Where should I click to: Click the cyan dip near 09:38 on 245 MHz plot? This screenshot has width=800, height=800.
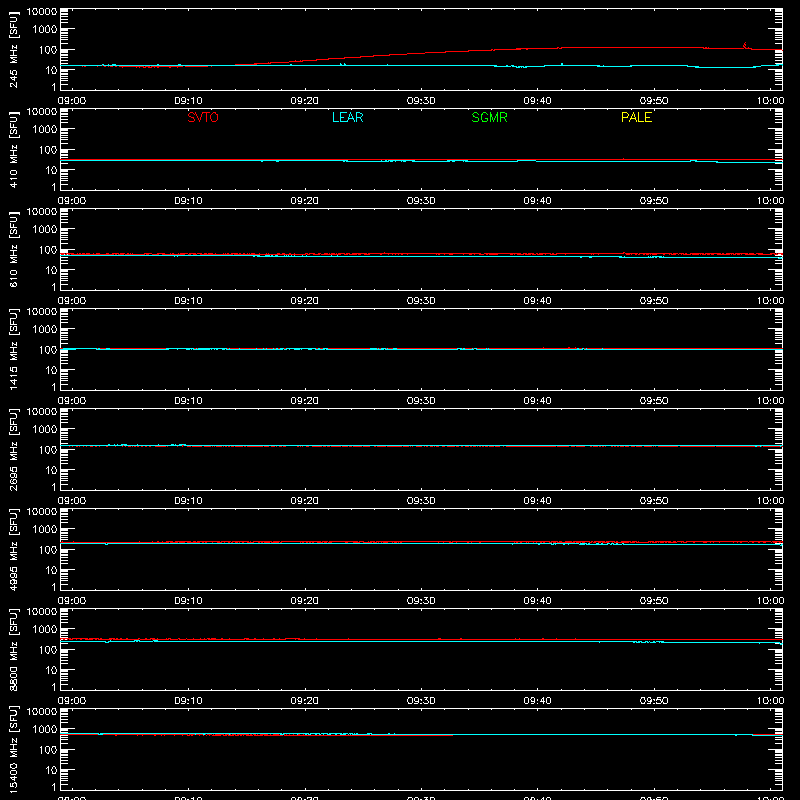[519, 66]
